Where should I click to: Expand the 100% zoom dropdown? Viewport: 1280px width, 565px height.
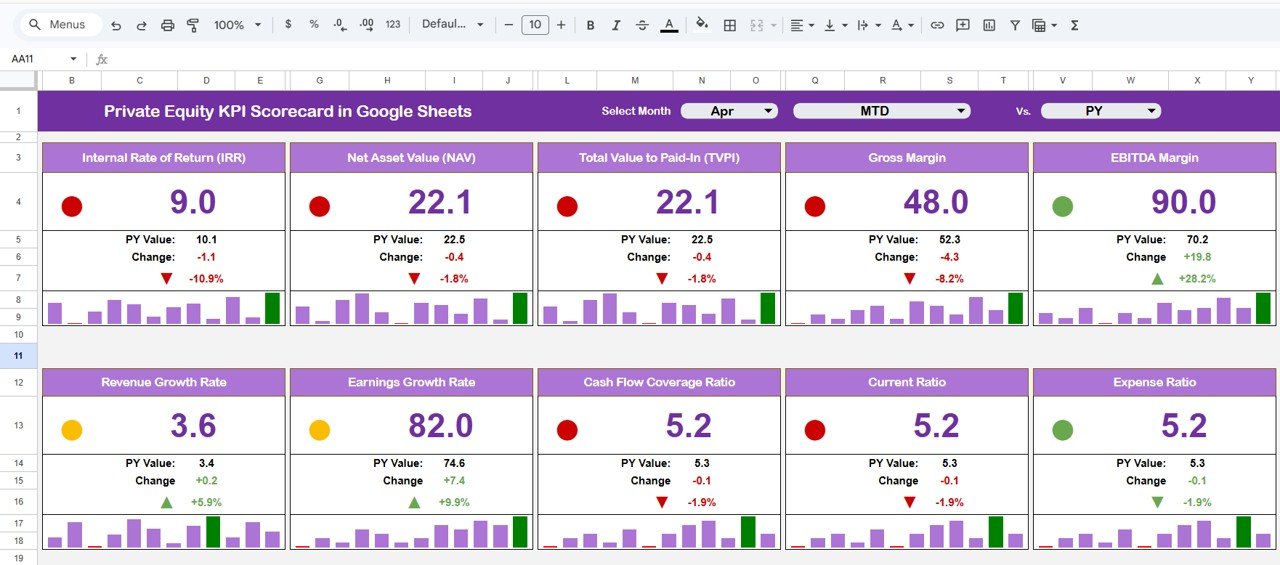(x=237, y=25)
